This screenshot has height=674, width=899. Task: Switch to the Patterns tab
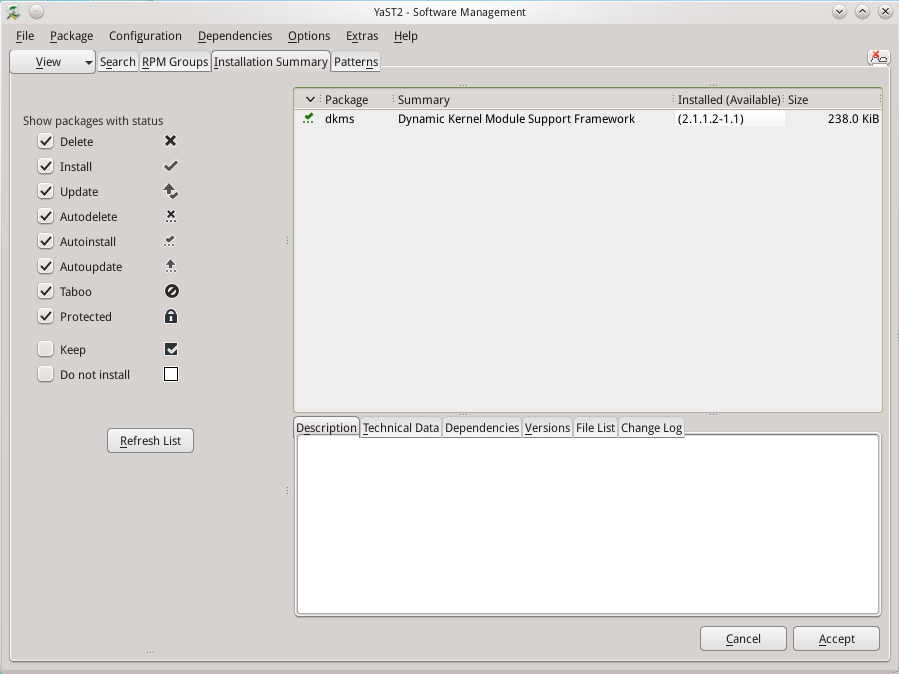click(x=356, y=62)
